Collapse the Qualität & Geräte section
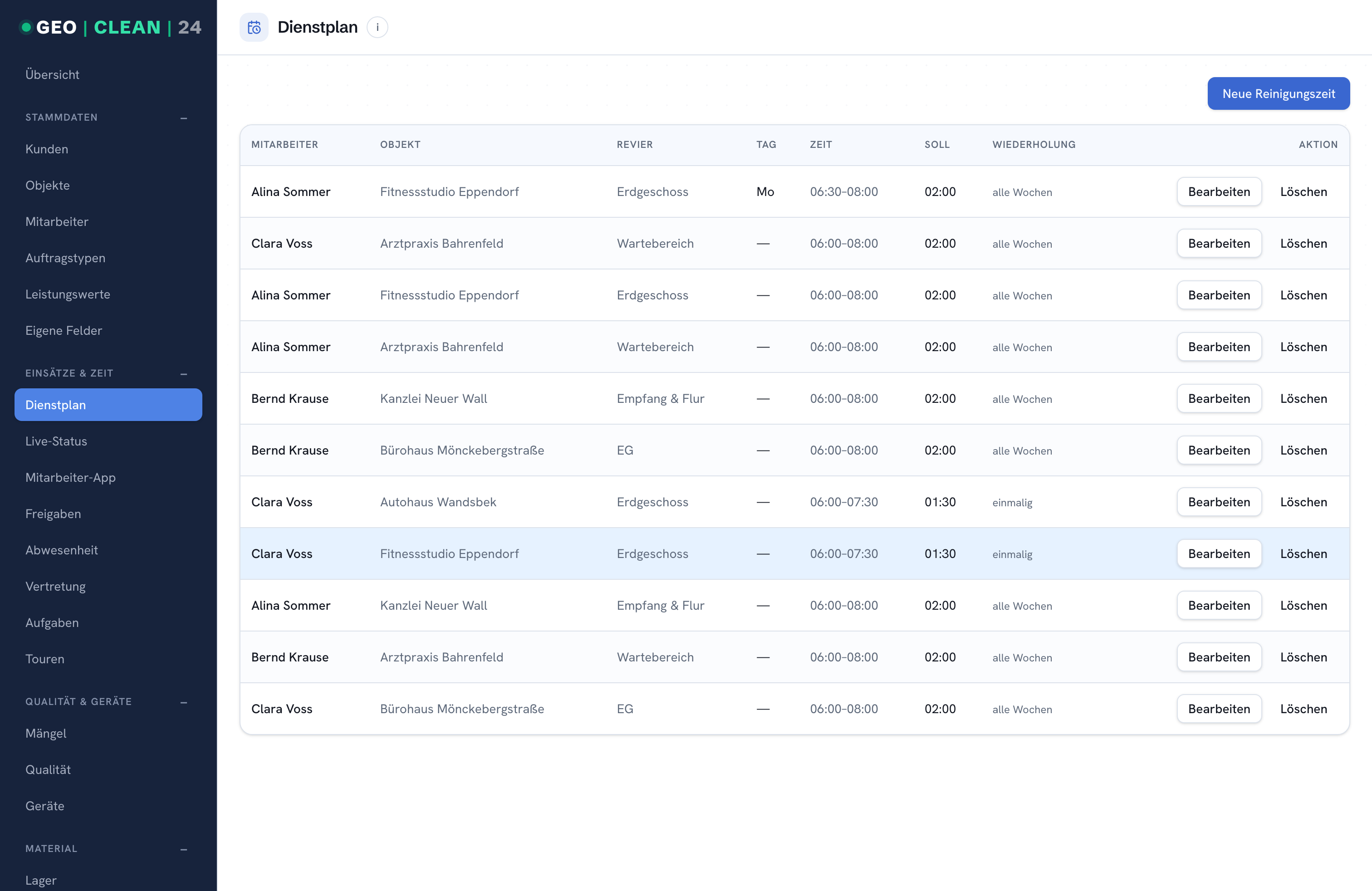 pyautogui.click(x=183, y=702)
